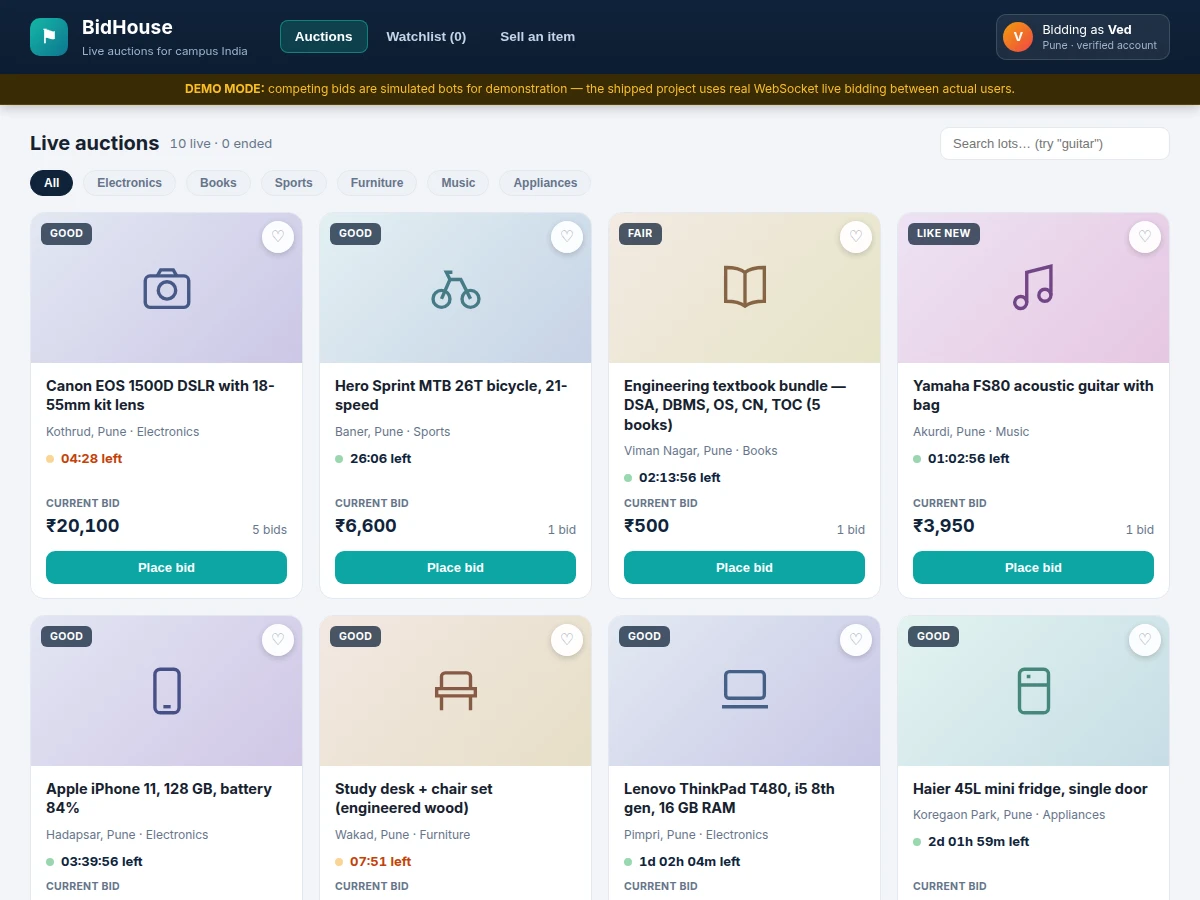The height and width of the screenshot is (900, 1200).
Task: Click the 04:28 left countdown
Action: (x=91, y=459)
